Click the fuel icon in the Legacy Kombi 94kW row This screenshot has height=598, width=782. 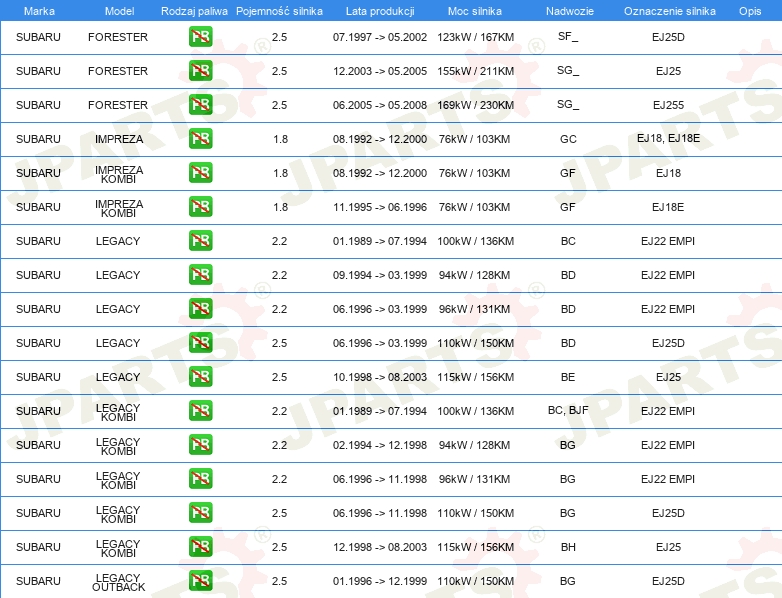[200, 445]
